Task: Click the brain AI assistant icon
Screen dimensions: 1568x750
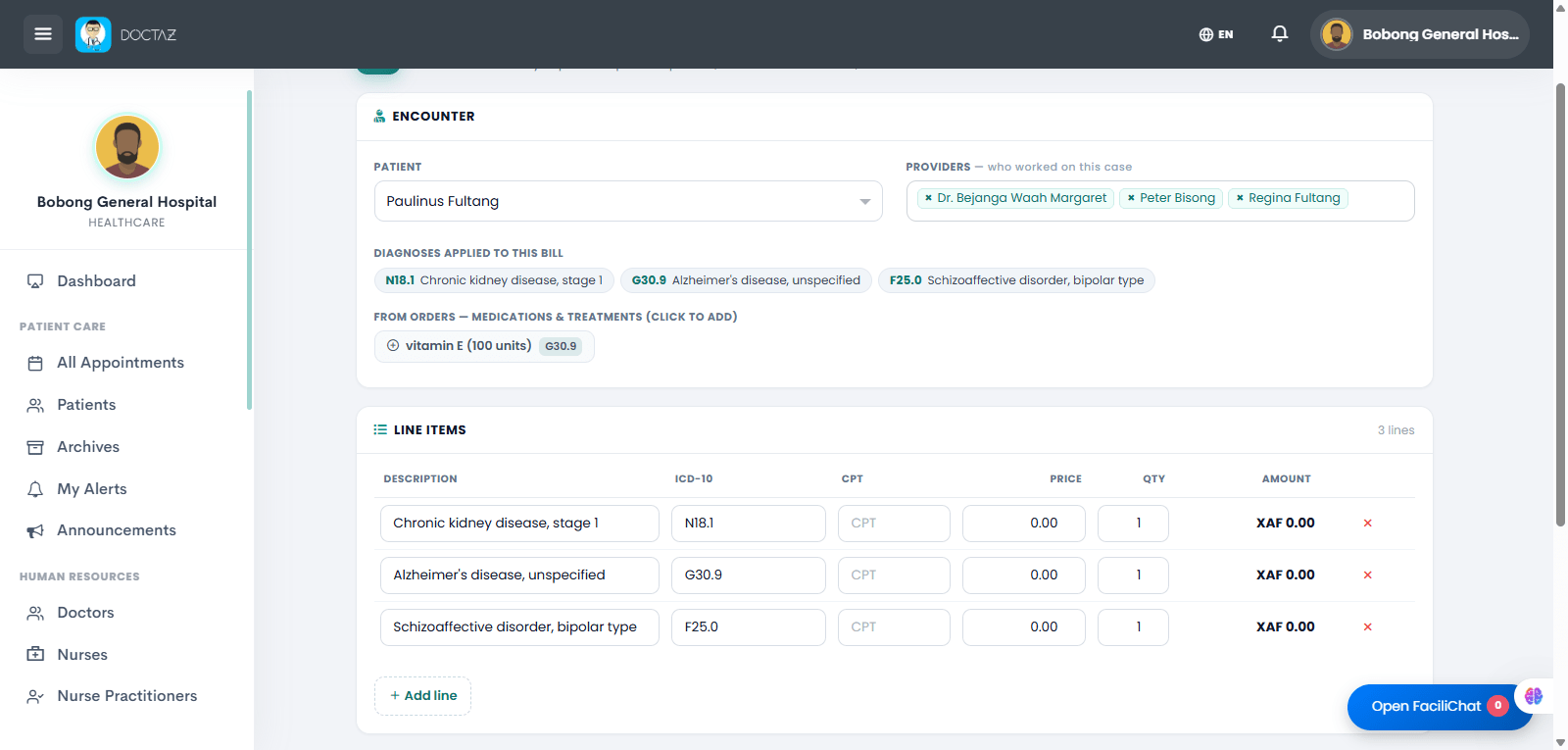Action: (x=1534, y=696)
